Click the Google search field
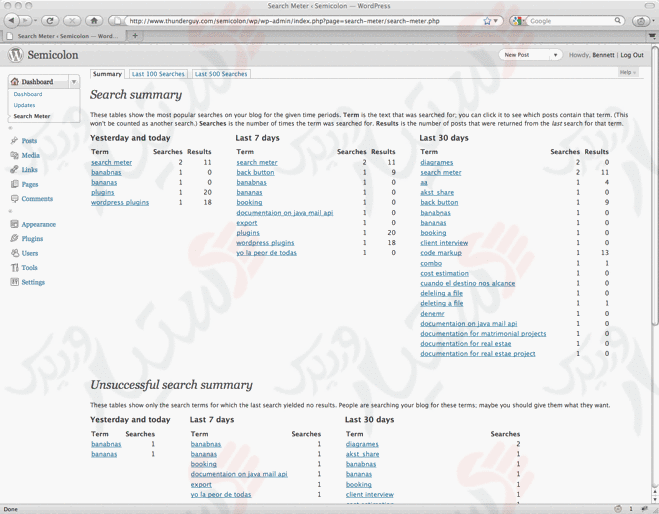The width and height of the screenshot is (659, 514). pyautogui.click(x=570, y=20)
